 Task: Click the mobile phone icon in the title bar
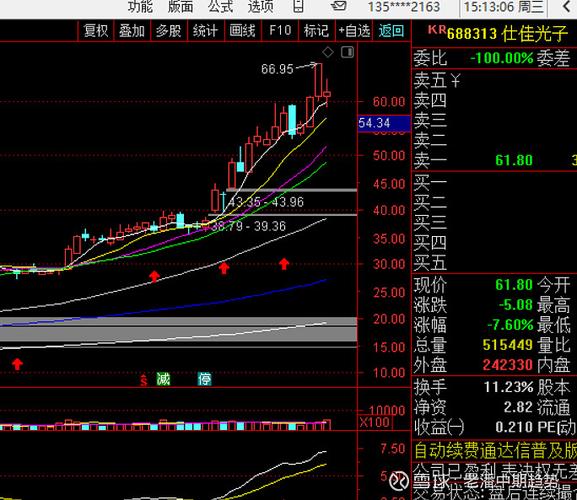tap(298, 6)
